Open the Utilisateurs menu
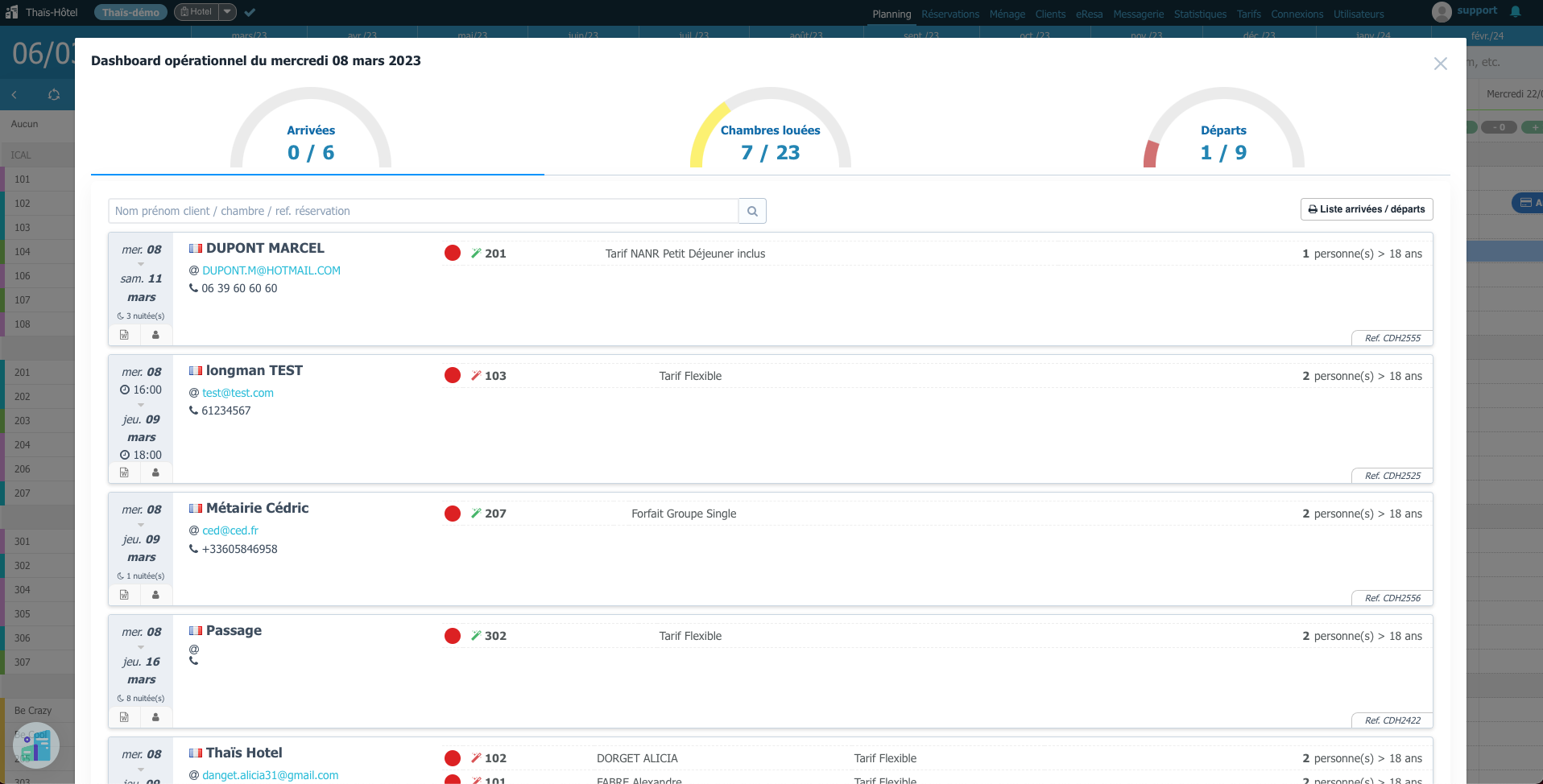Image resolution: width=1543 pixels, height=784 pixels. pyautogui.click(x=1359, y=14)
